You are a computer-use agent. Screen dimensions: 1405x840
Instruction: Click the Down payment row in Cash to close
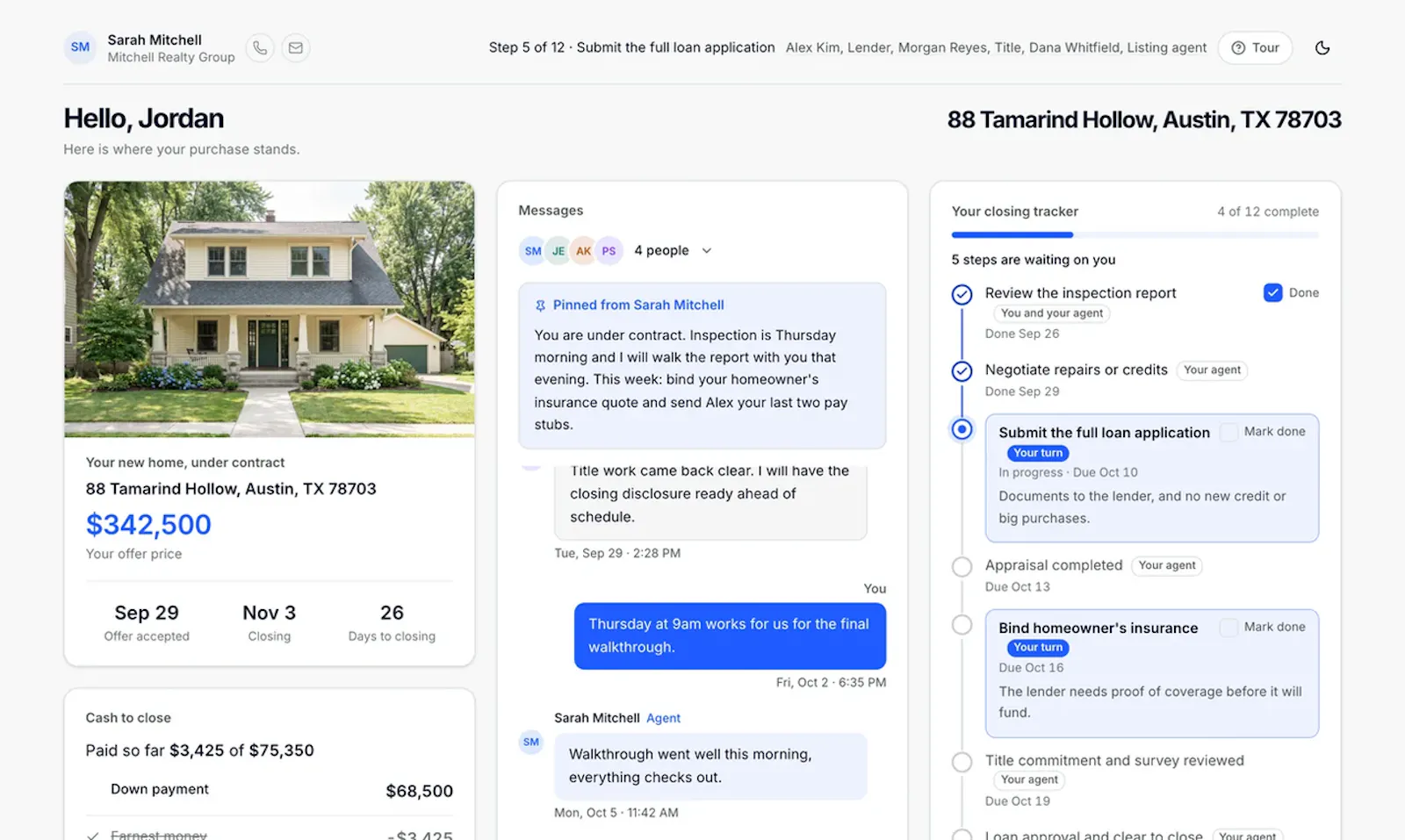(x=270, y=790)
